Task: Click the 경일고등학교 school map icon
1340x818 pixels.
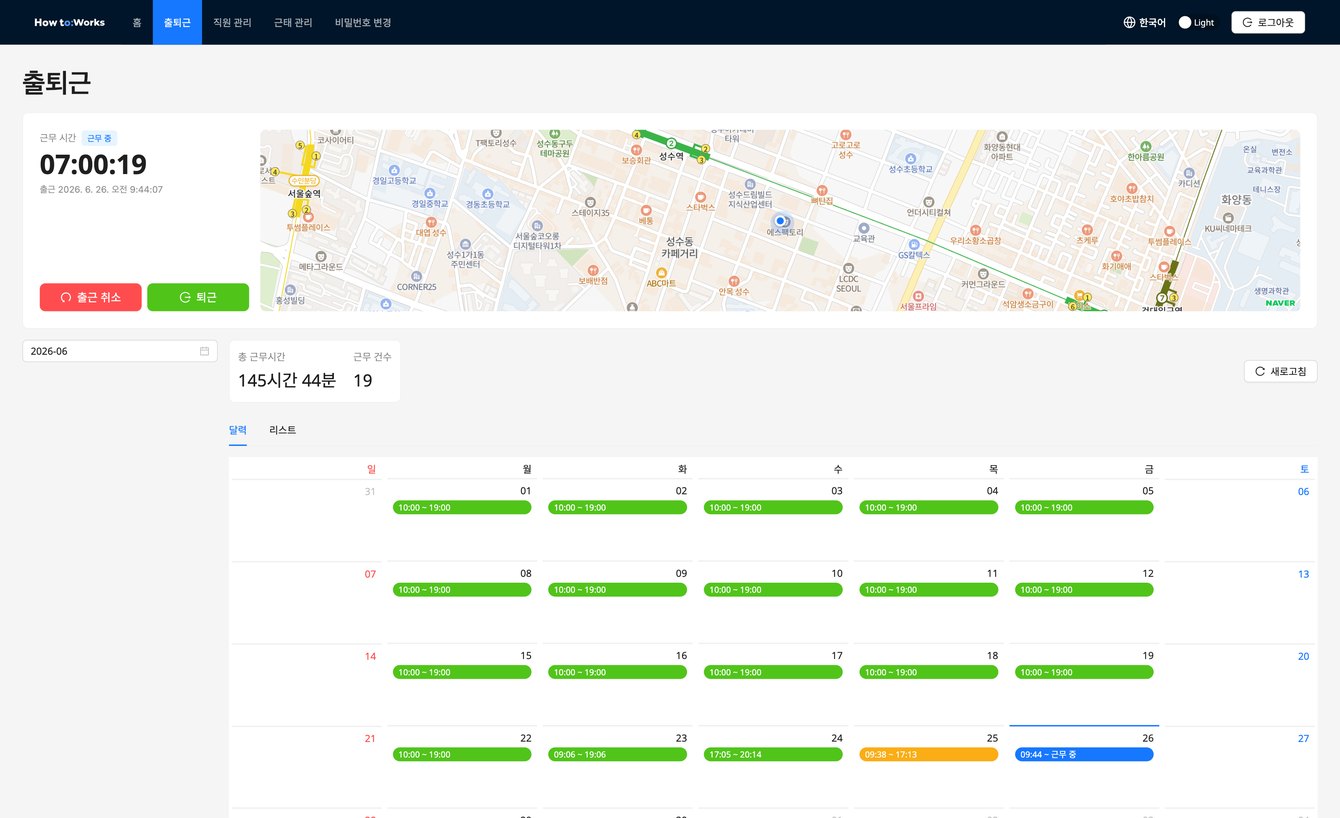Action: [x=392, y=171]
